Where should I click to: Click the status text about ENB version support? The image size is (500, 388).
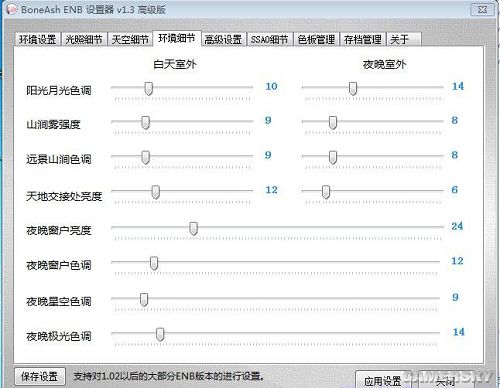[x=169, y=376]
